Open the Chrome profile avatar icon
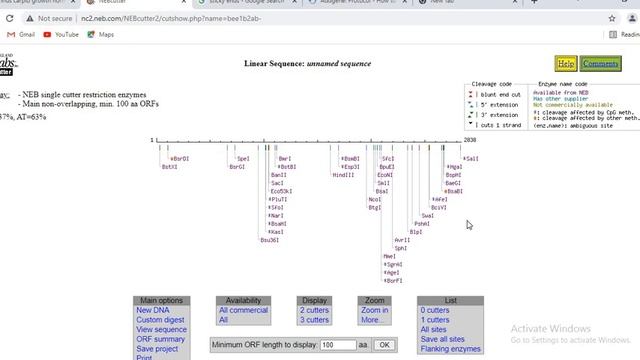Screen dimensions: 640x360 [x=631, y=18]
